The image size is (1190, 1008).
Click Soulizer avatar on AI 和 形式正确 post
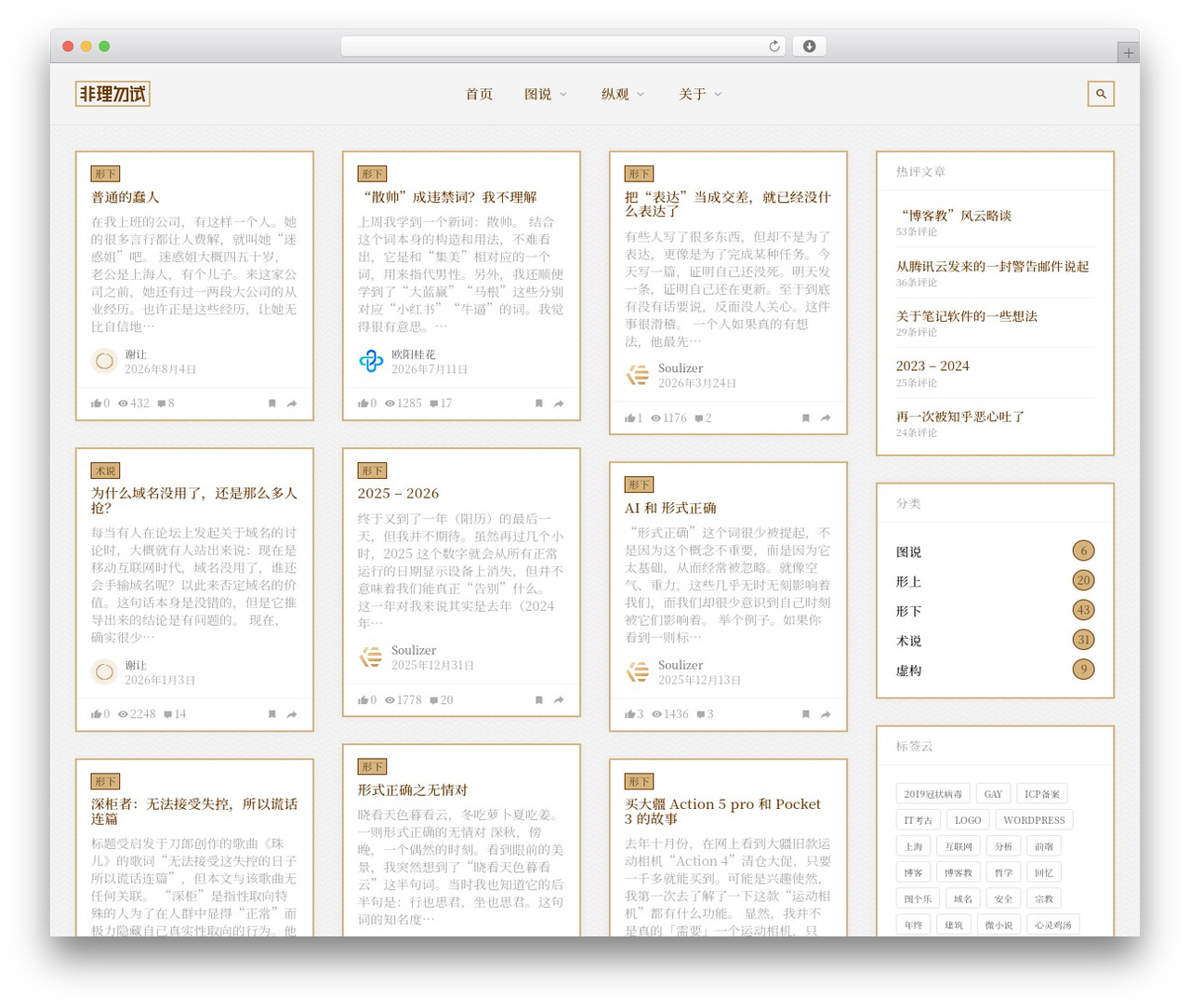(638, 671)
